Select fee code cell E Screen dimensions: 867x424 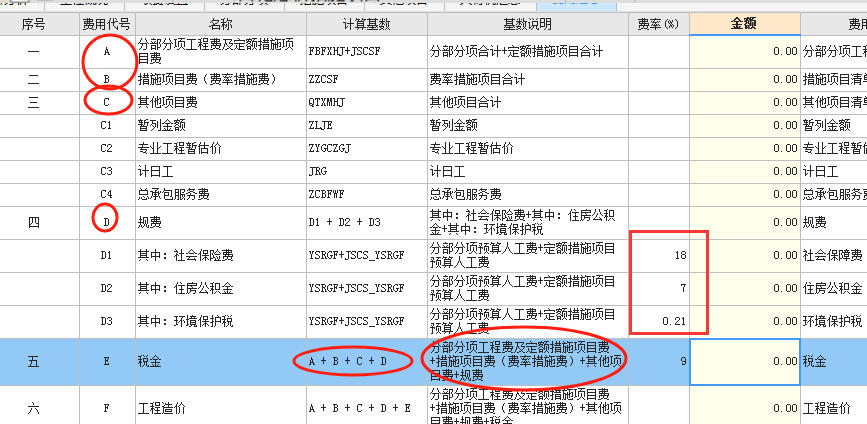click(107, 362)
